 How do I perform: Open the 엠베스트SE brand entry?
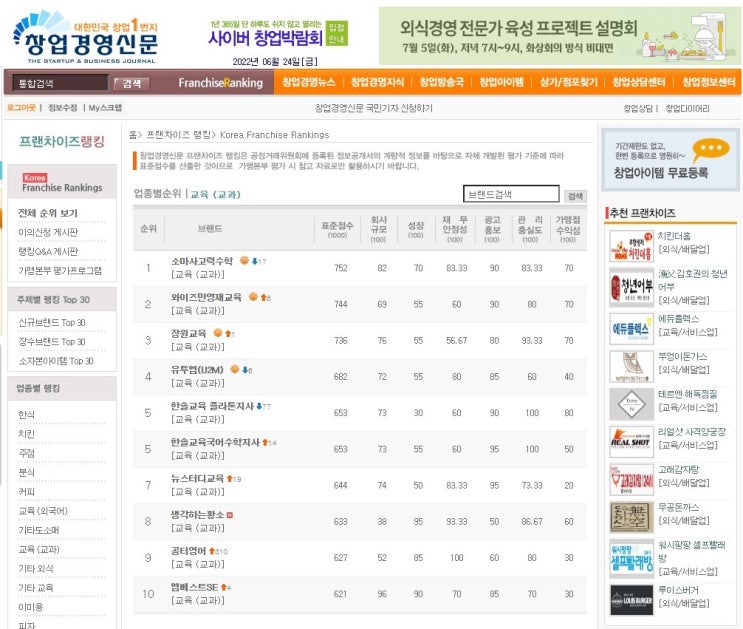(x=194, y=587)
